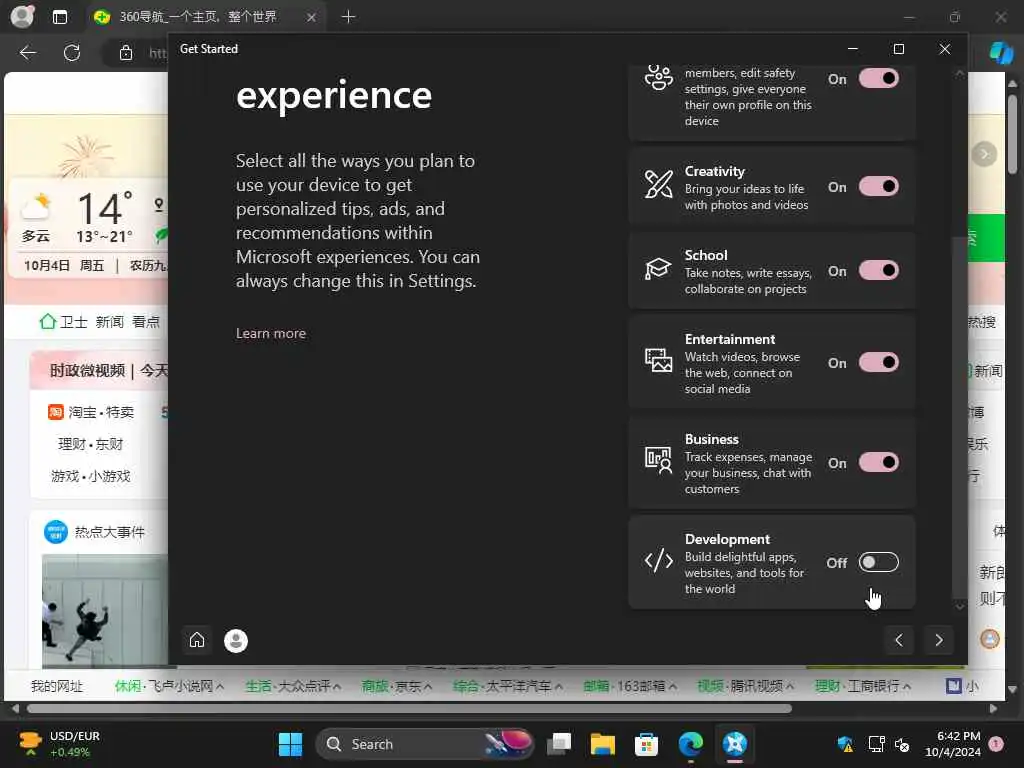The width and height of the screenshot is (1024, 768).
Task: Click the browser site lock icon
Action: [126, 53]
